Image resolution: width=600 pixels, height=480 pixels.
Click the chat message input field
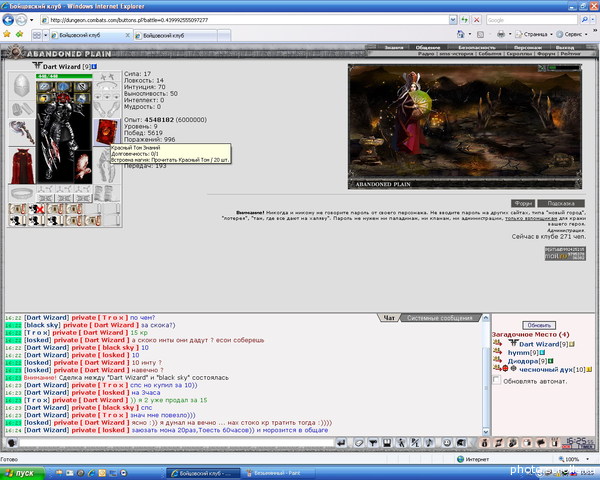tap(176, 443)
